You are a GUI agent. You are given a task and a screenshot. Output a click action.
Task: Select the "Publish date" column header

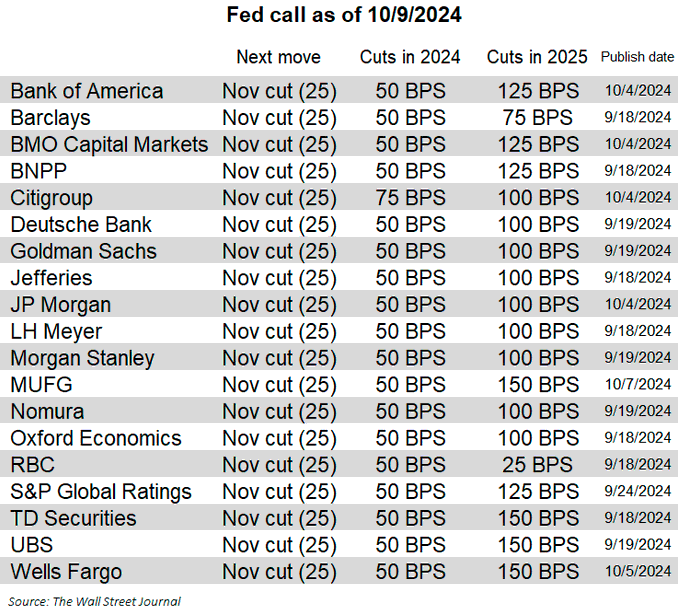pyautogui.click(x=636, y=57)
